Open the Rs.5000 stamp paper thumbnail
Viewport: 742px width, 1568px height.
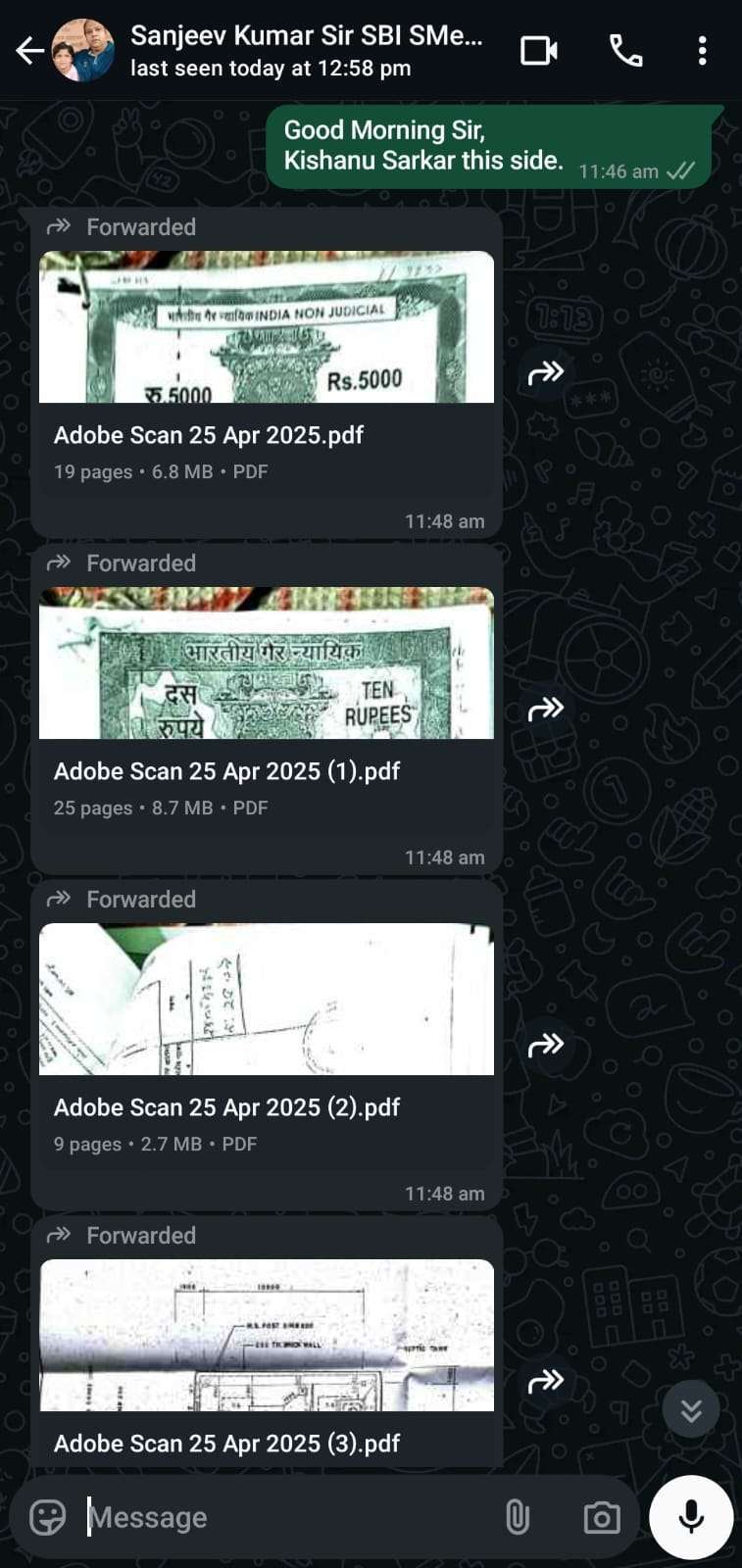pyautogui.click(x=267, y=327)
